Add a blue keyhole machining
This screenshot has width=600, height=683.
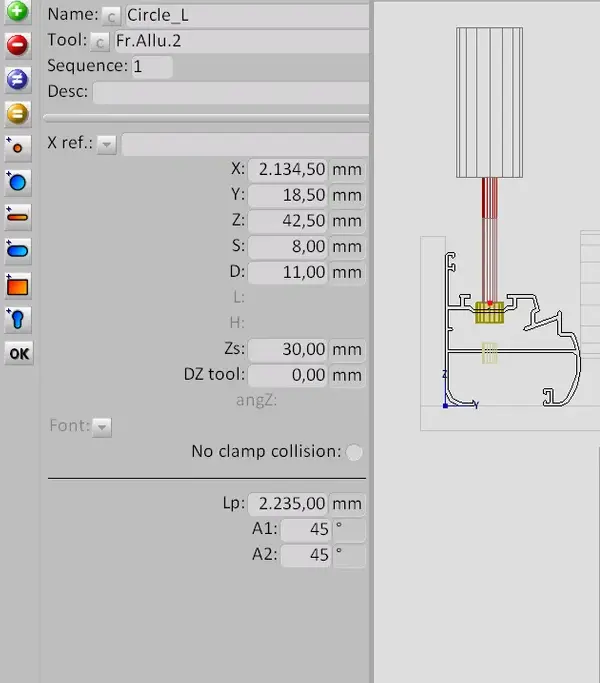(17, 320)
